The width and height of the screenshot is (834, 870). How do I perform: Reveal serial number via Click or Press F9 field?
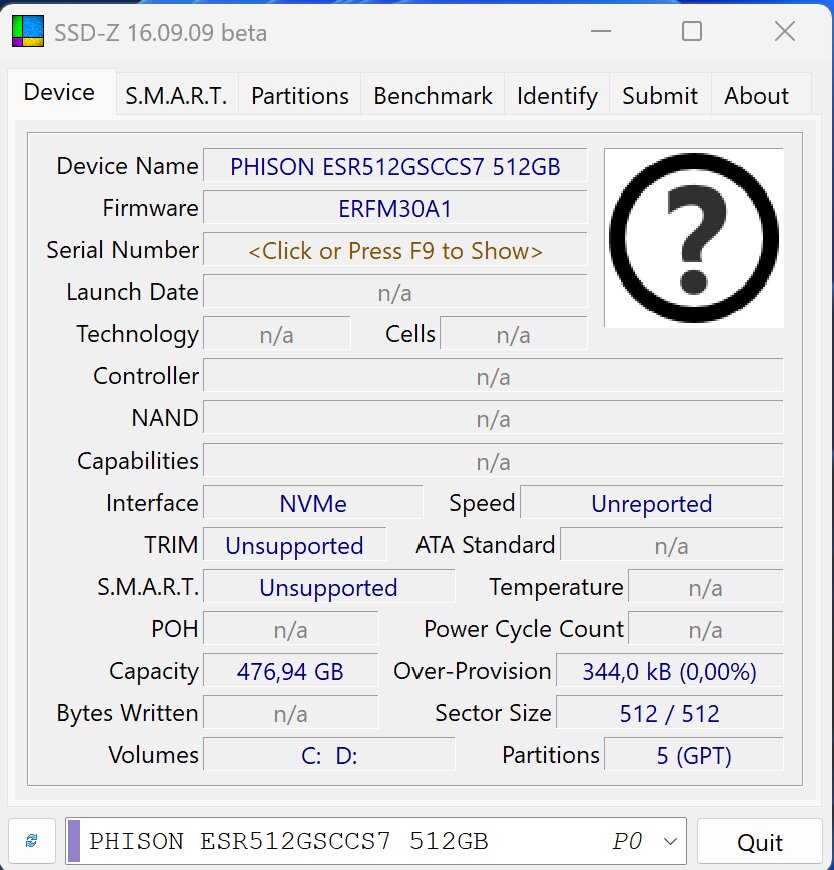point(395,251)
